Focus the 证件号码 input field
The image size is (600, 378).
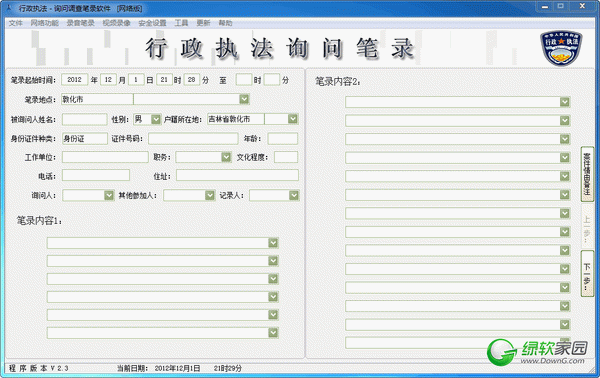[193, 138]
